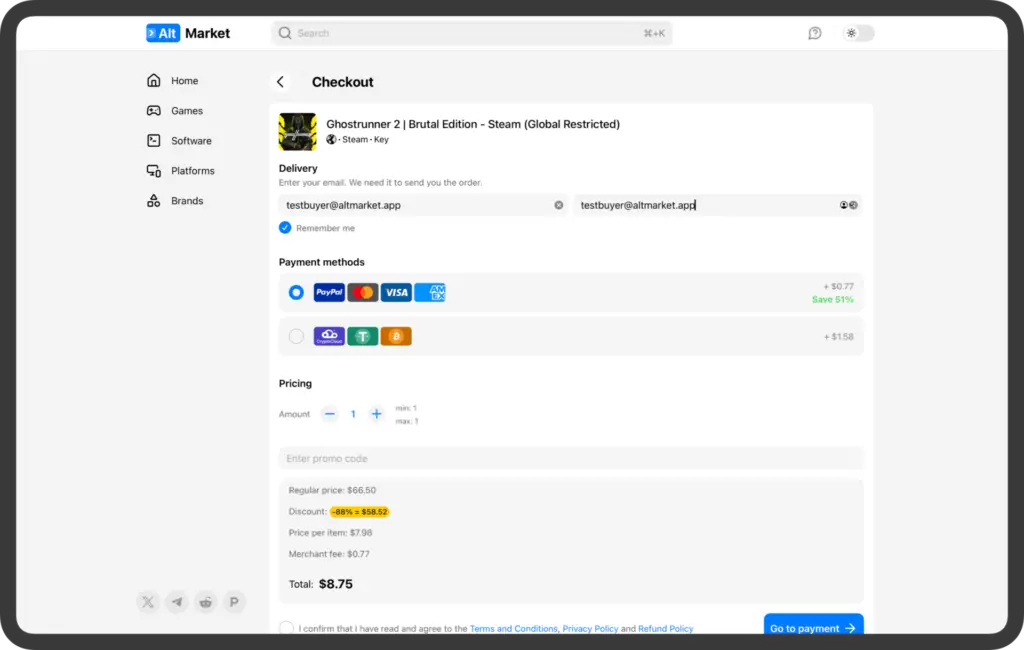1024x650 pixels.
Task: Open Brands in the sidebar
Action: tap(174, 201)
